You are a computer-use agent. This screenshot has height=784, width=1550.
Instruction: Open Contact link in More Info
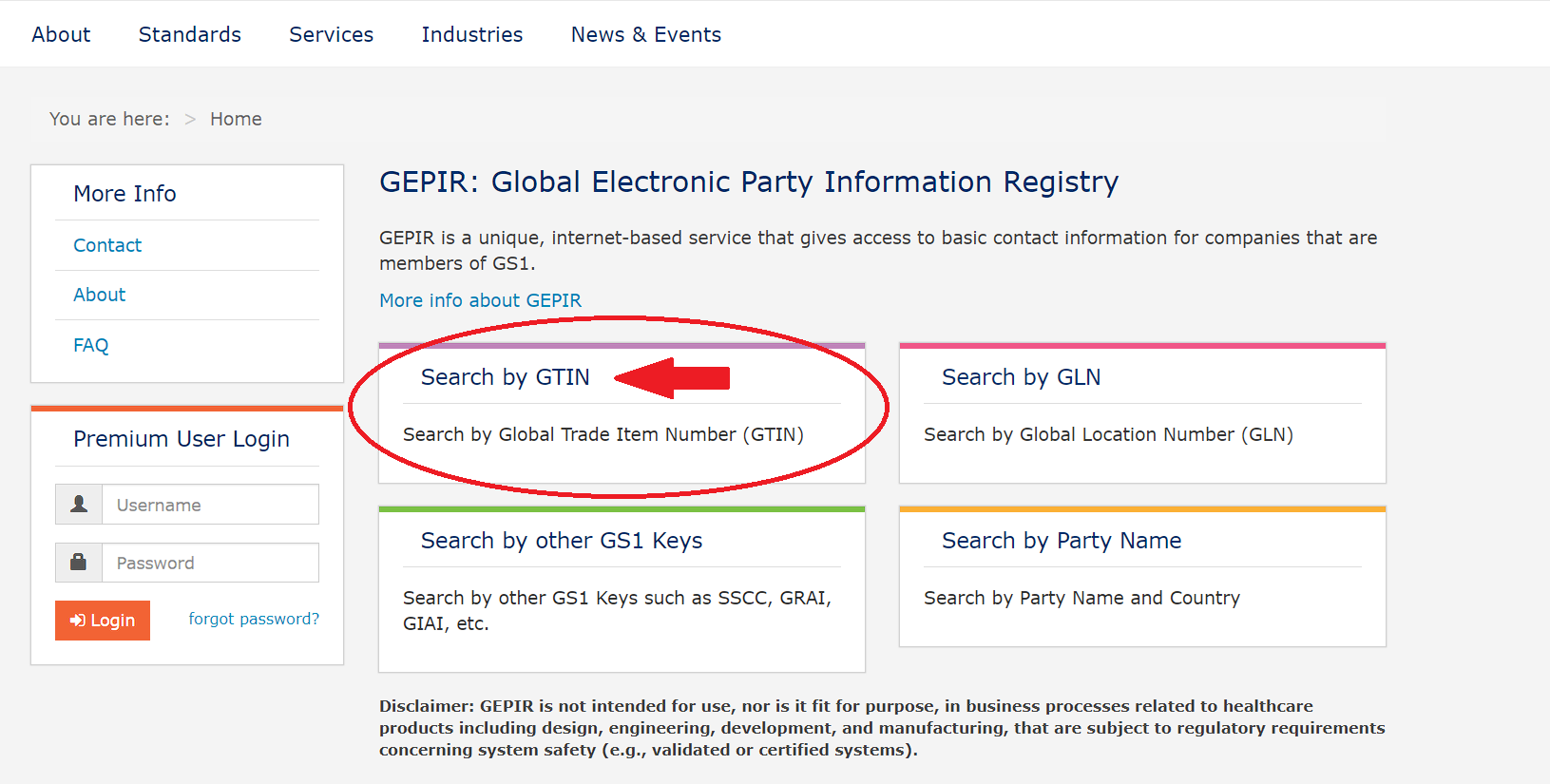pos(107,245)
